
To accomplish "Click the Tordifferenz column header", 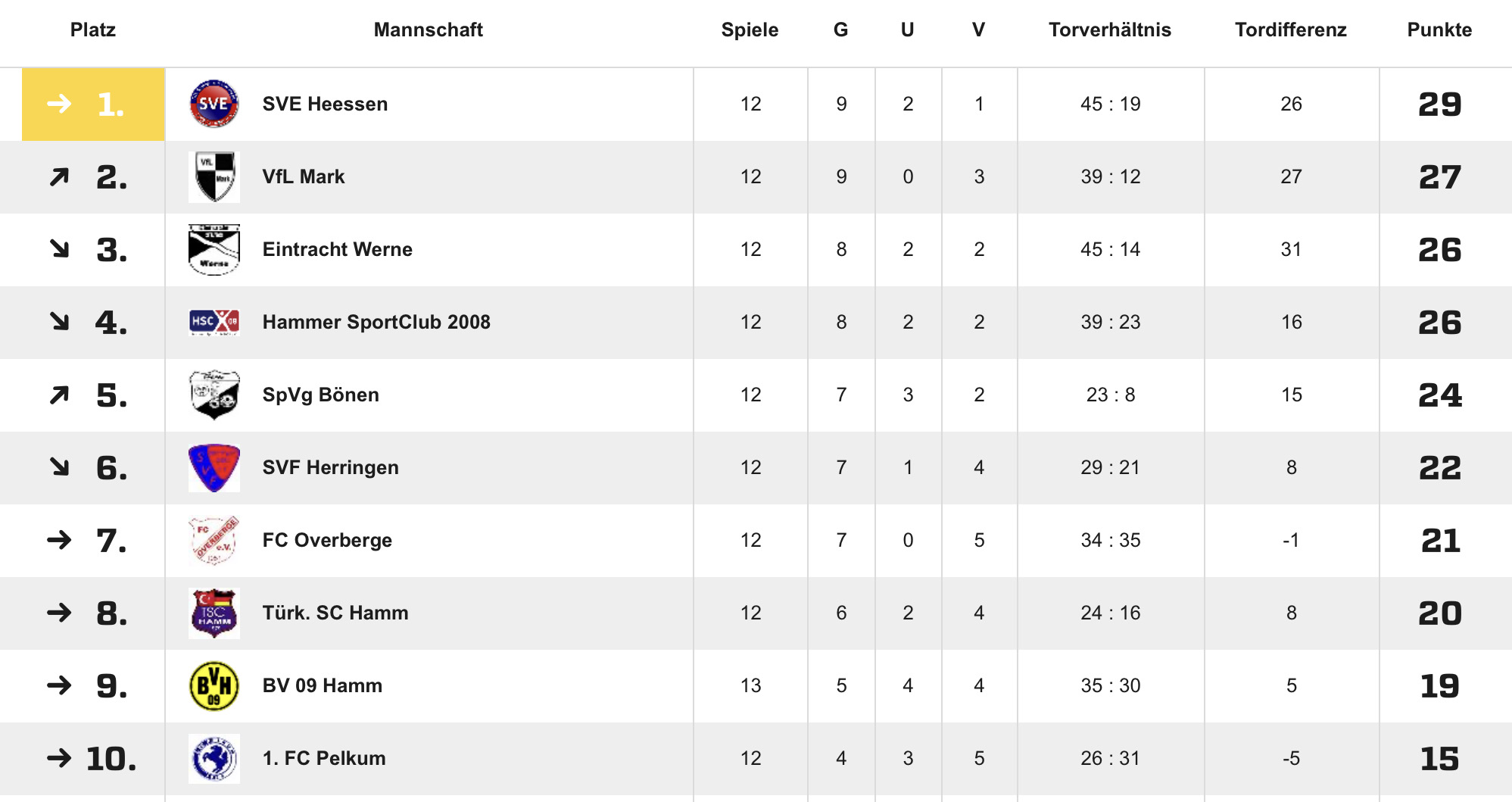I will (x=1291, y=30).
